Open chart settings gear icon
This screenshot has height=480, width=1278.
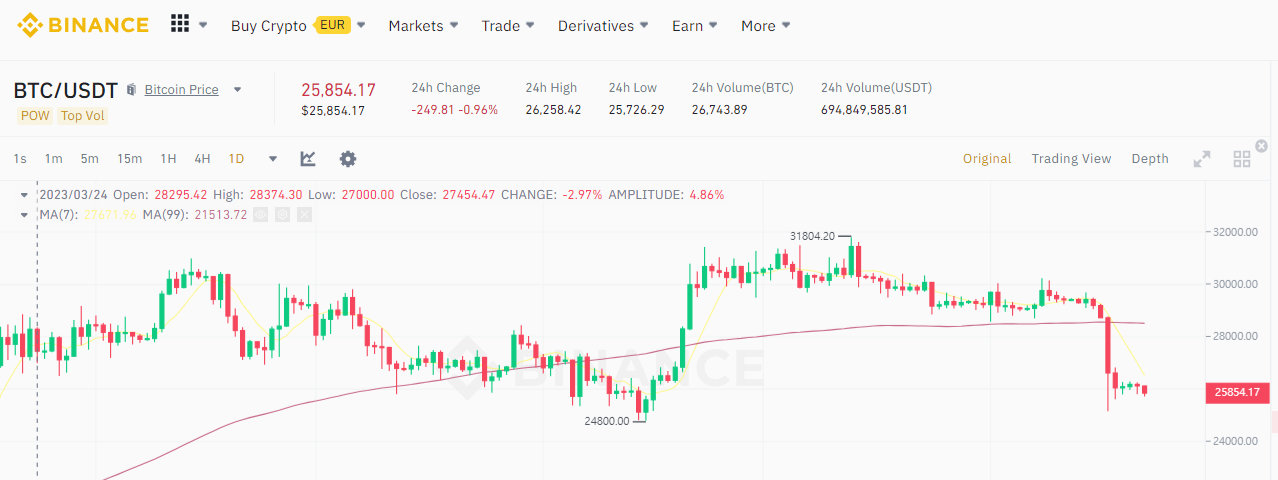pyautogui.click(x=348, y=158)
